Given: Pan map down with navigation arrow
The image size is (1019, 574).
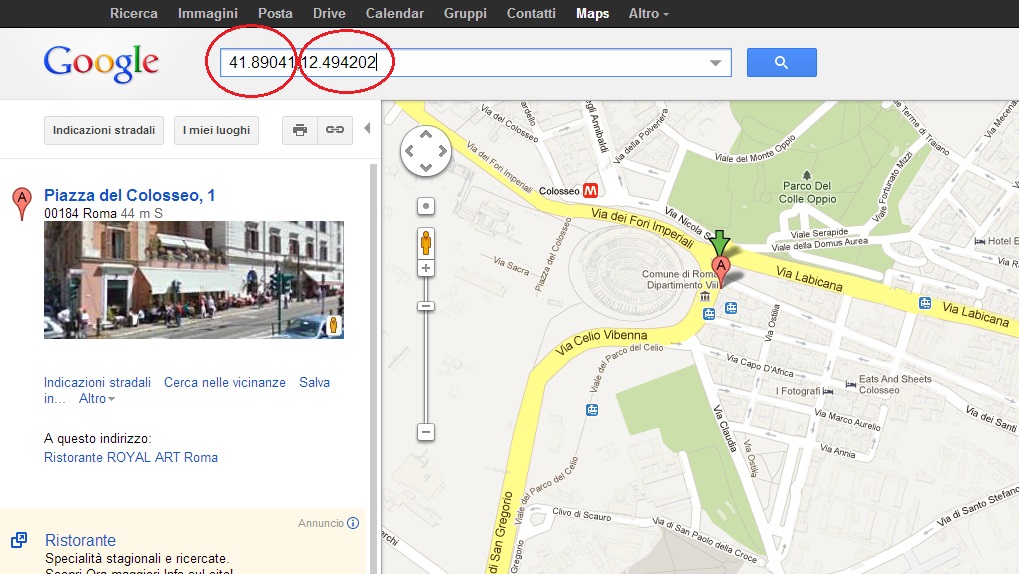Looking at the screenshot, I should coord(426,167).
